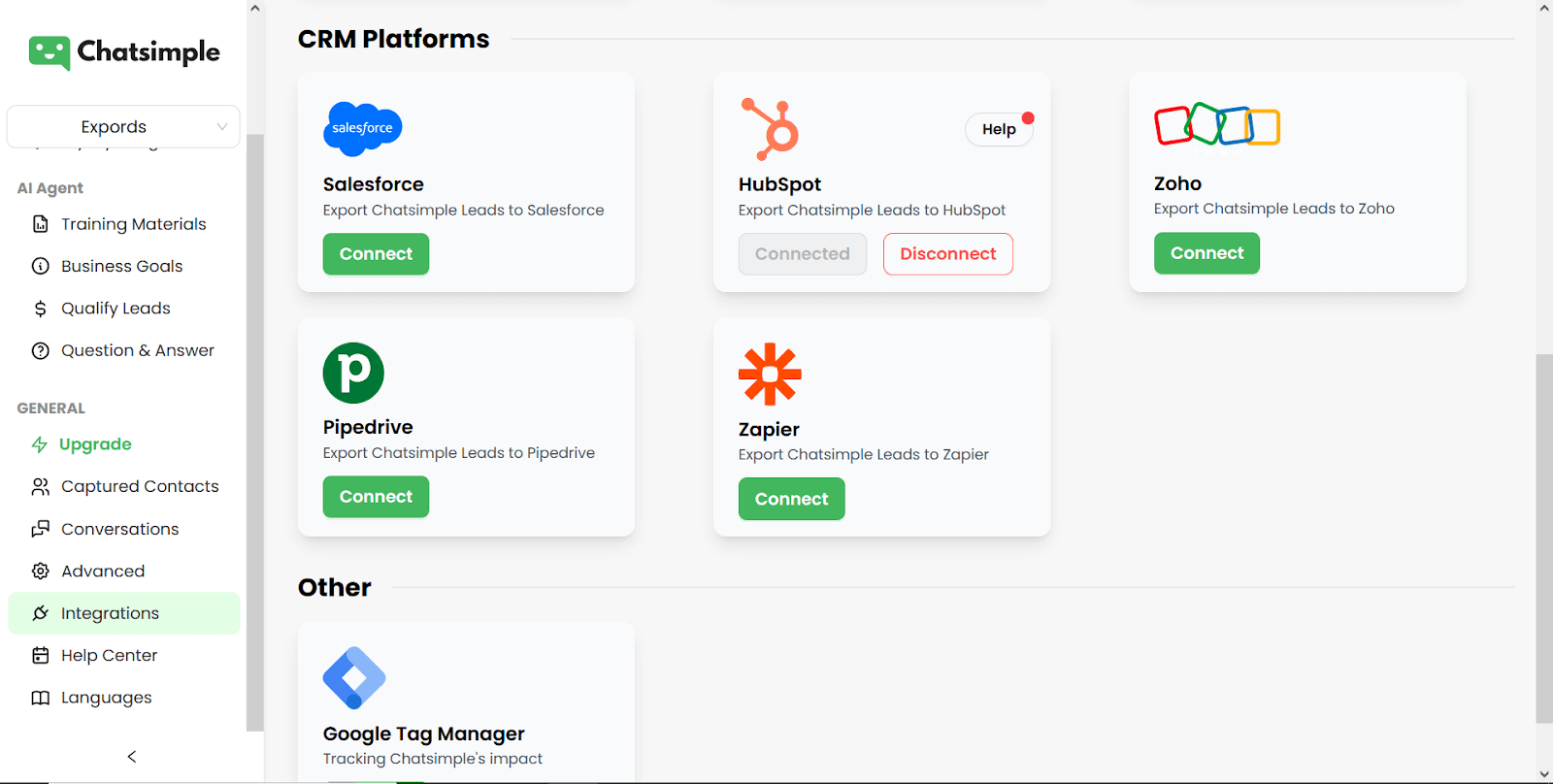Image resolution: width=1553 pixels, height=784 pixels.
Task: Click the CRM Platforms heading
Action: (393, 39)
